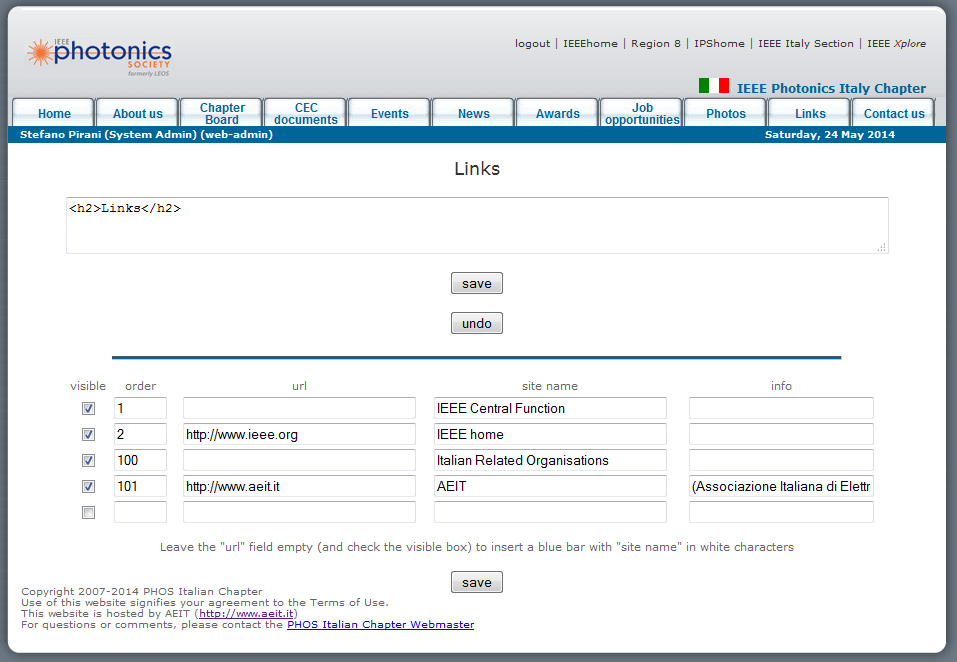Click the url field for Italian Related Organisations
Viewport: 957px width, 662px height.
pos(299,460)
